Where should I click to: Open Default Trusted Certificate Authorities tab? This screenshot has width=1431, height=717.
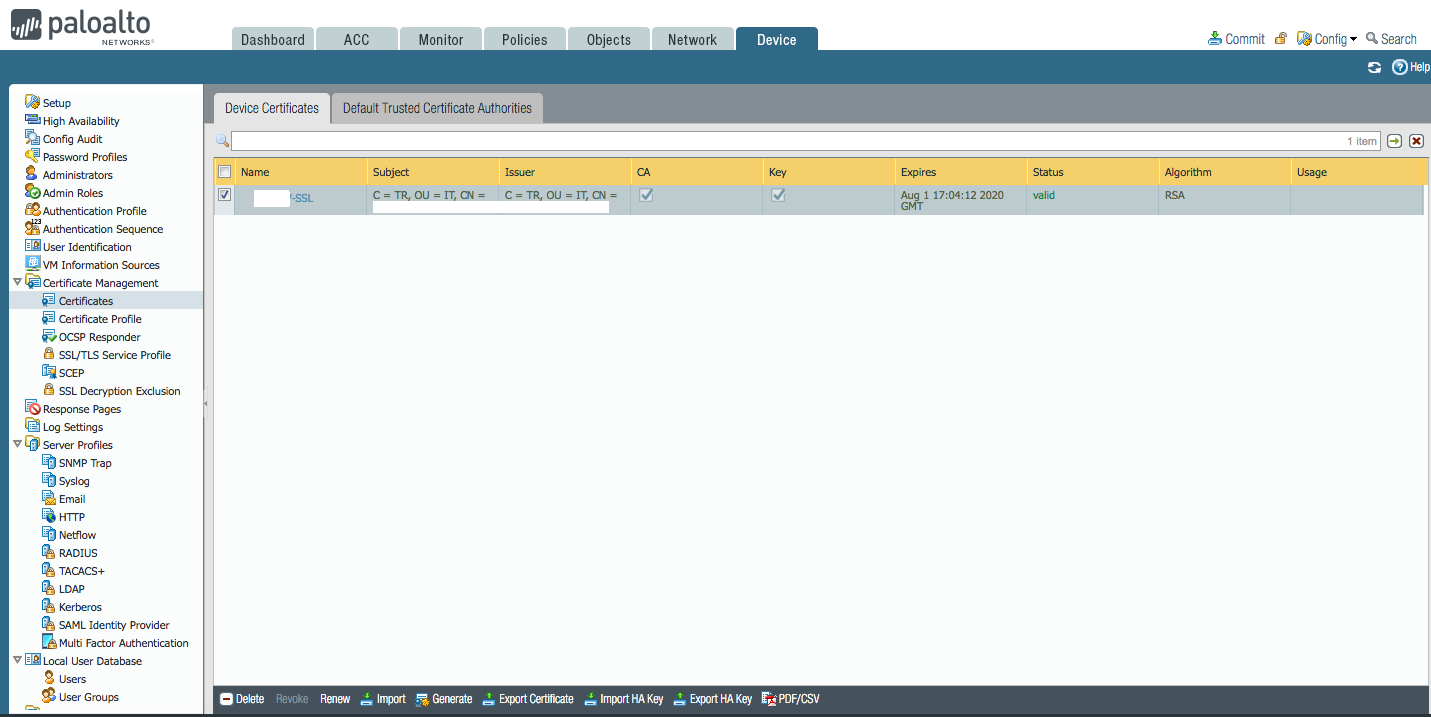(x=437, y=108)
